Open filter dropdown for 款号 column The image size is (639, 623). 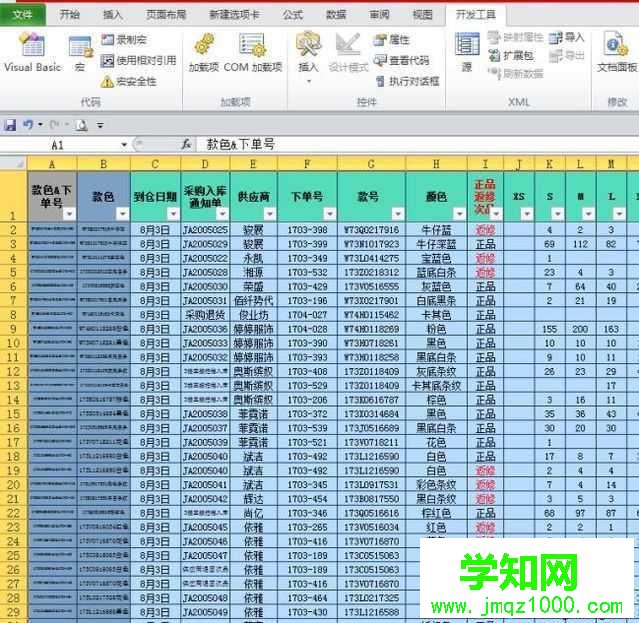coord(398,214)
